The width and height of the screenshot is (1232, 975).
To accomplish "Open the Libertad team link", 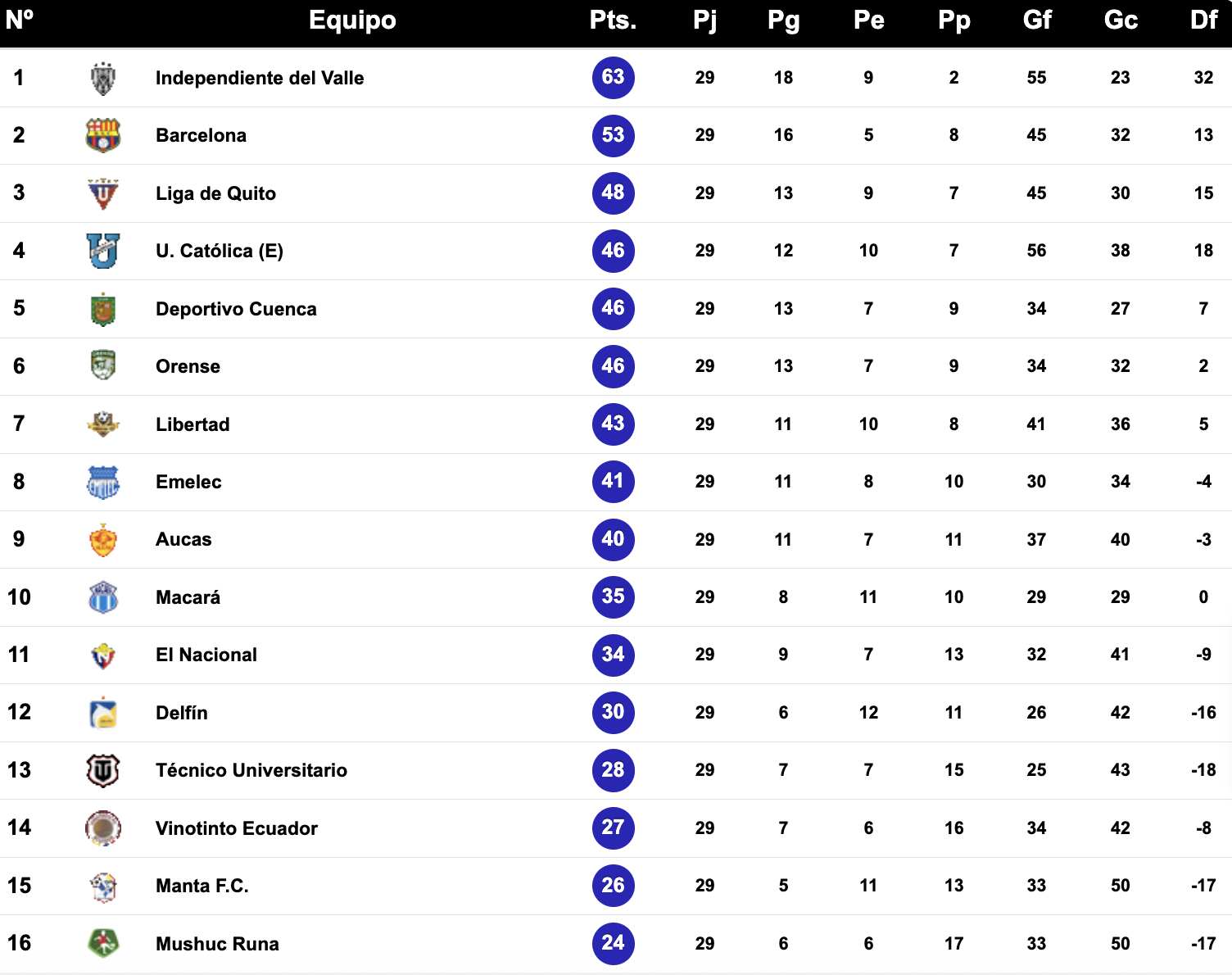I will (192, 424).
